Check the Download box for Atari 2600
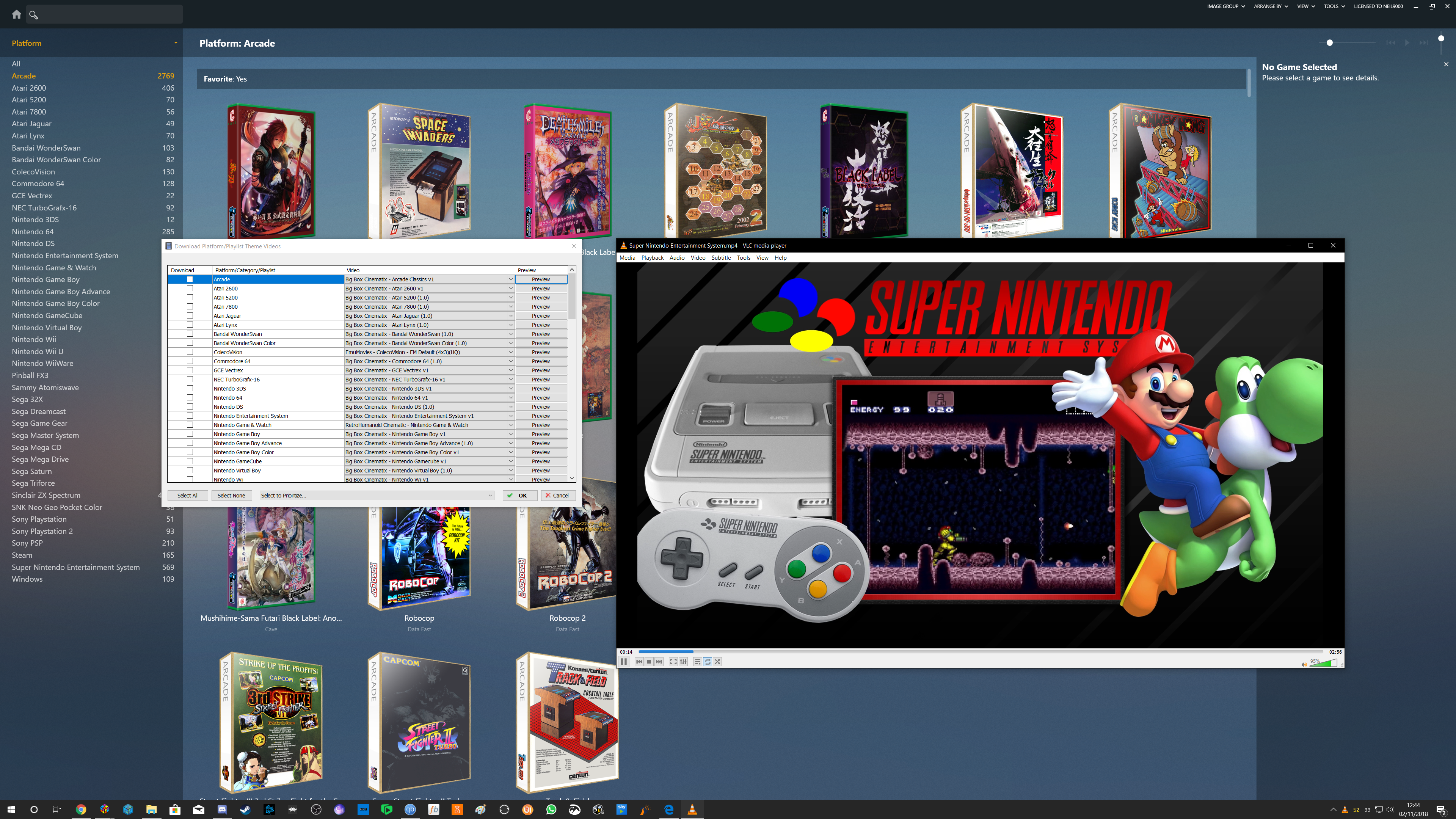The image size is (1456, 819). tap(190, 288)
